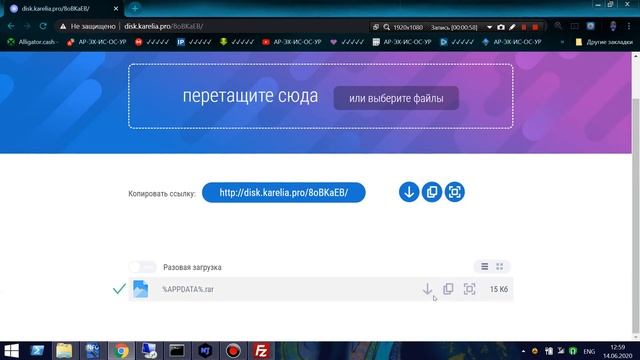This screenshot has height=360, width=640.
Task: Open the command prompt taskbar icon
Action: (177, 351)
